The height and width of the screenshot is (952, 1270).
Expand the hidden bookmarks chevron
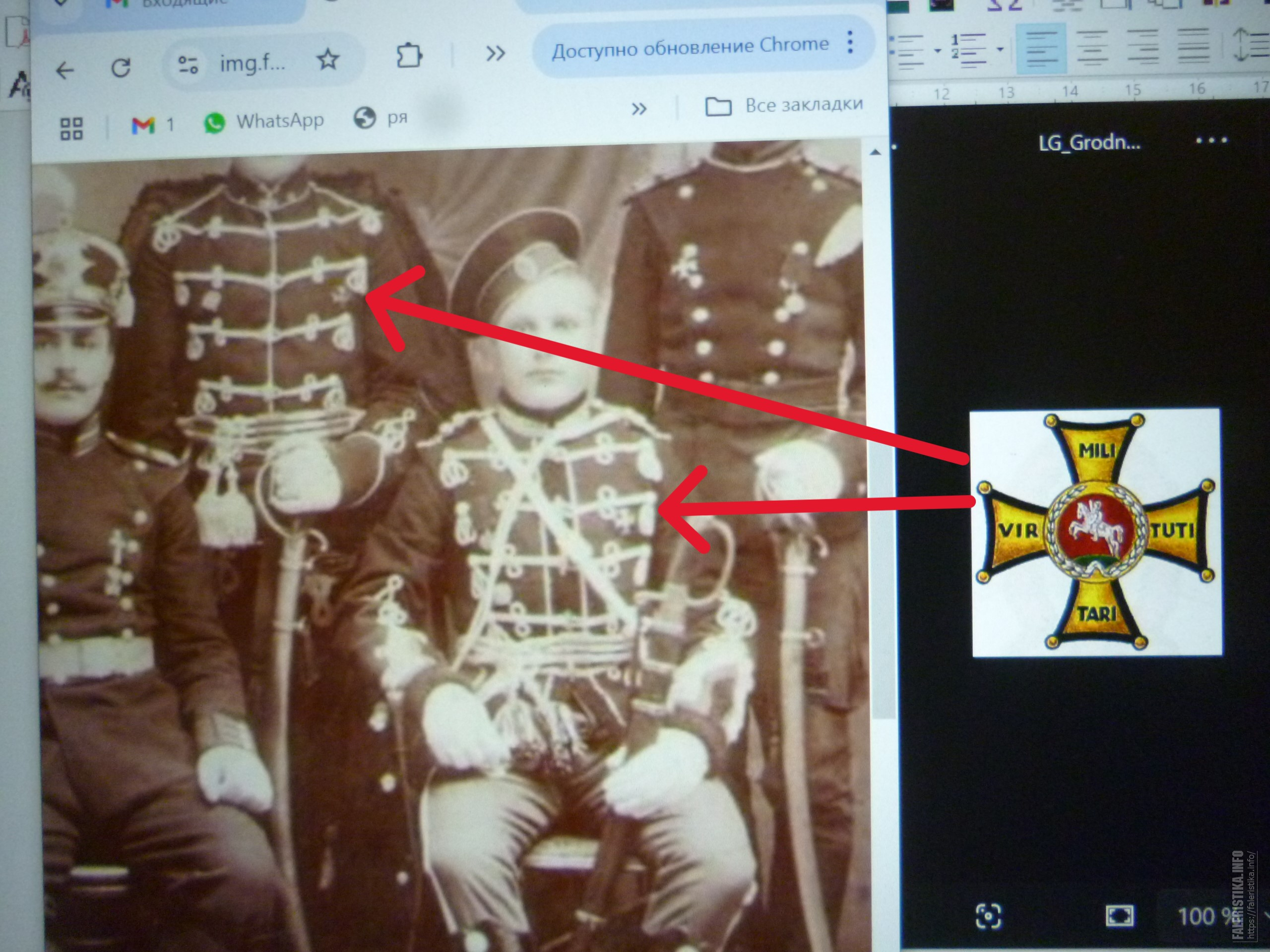(639, 109)
